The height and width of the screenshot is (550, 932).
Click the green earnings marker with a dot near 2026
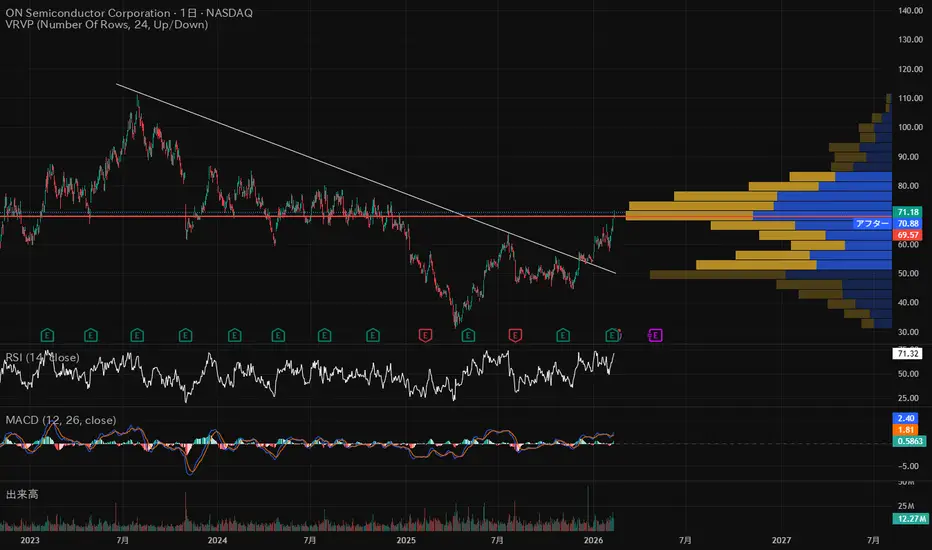[612, 336]
